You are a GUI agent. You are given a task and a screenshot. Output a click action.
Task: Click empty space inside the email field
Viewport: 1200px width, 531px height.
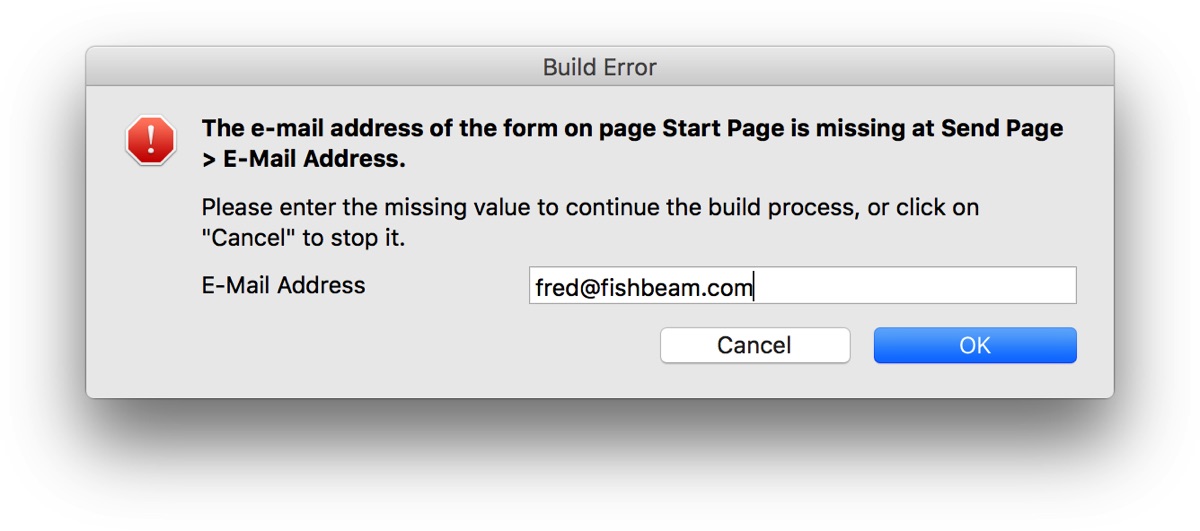[x=915, y=285]
